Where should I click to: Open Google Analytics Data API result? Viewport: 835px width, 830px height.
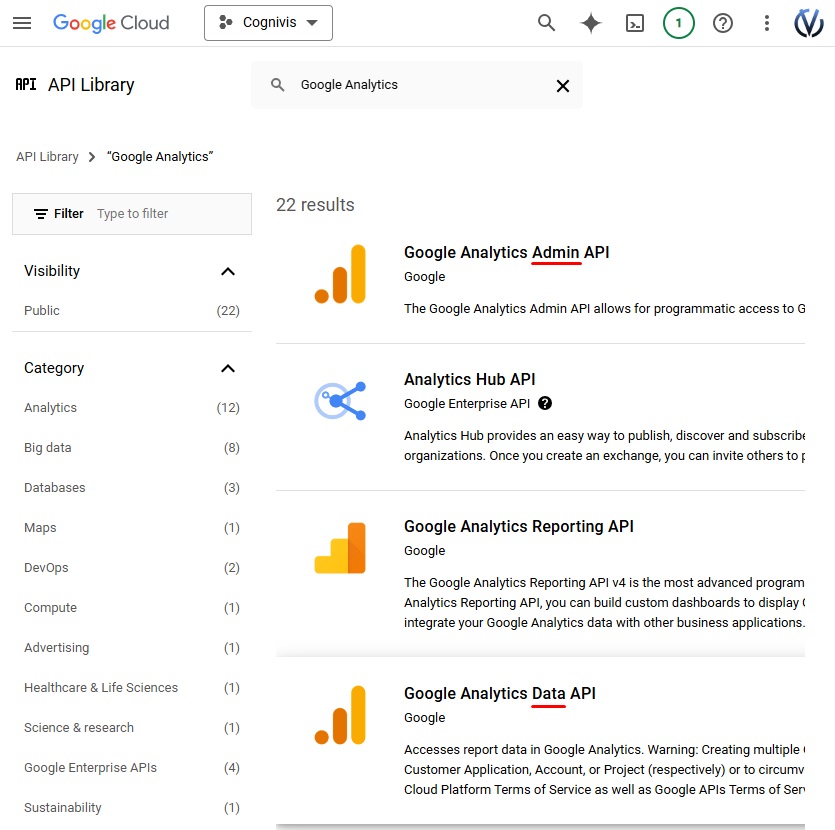point(499,694)
